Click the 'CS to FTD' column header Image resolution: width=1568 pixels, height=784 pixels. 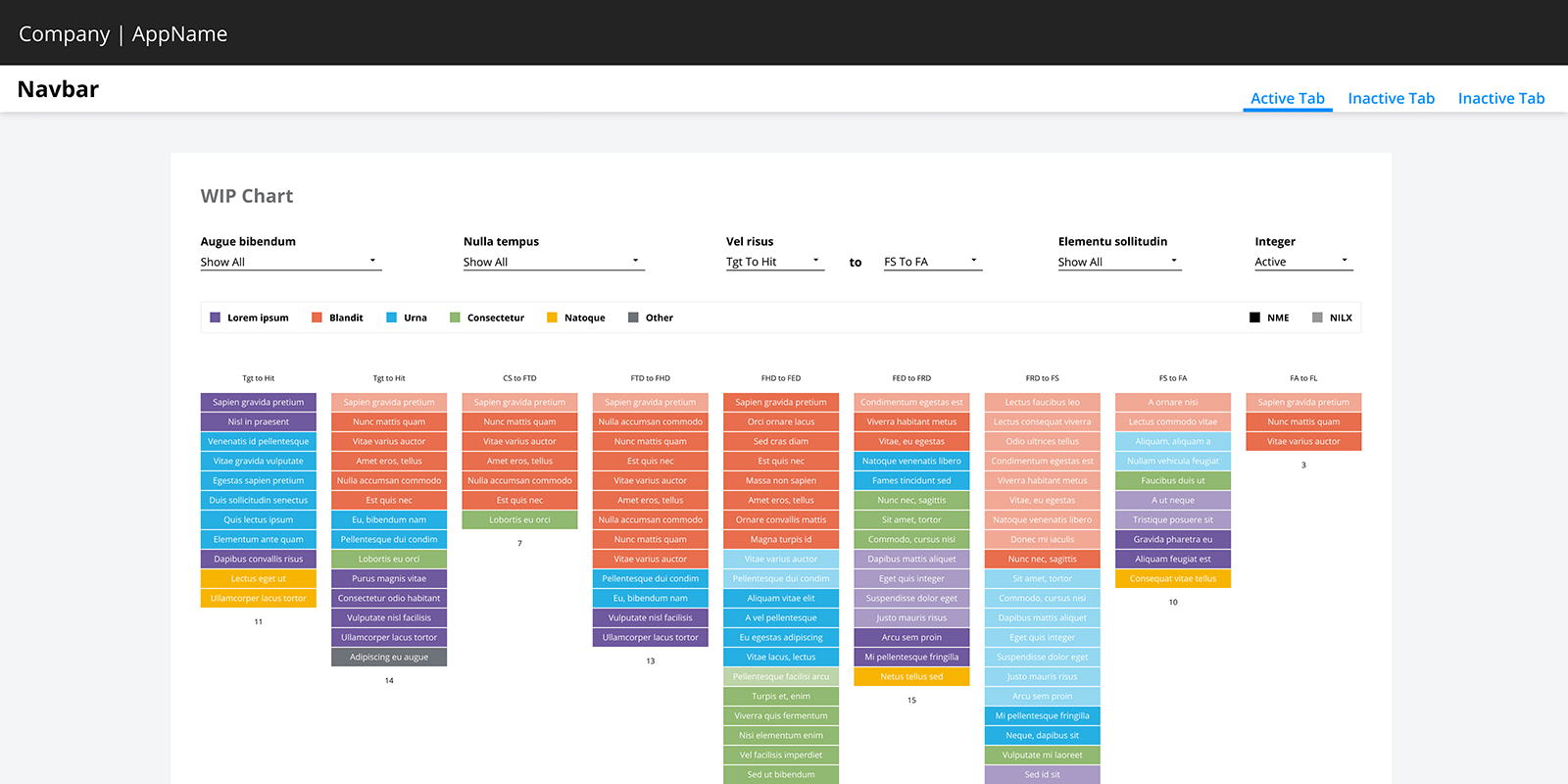519,378
